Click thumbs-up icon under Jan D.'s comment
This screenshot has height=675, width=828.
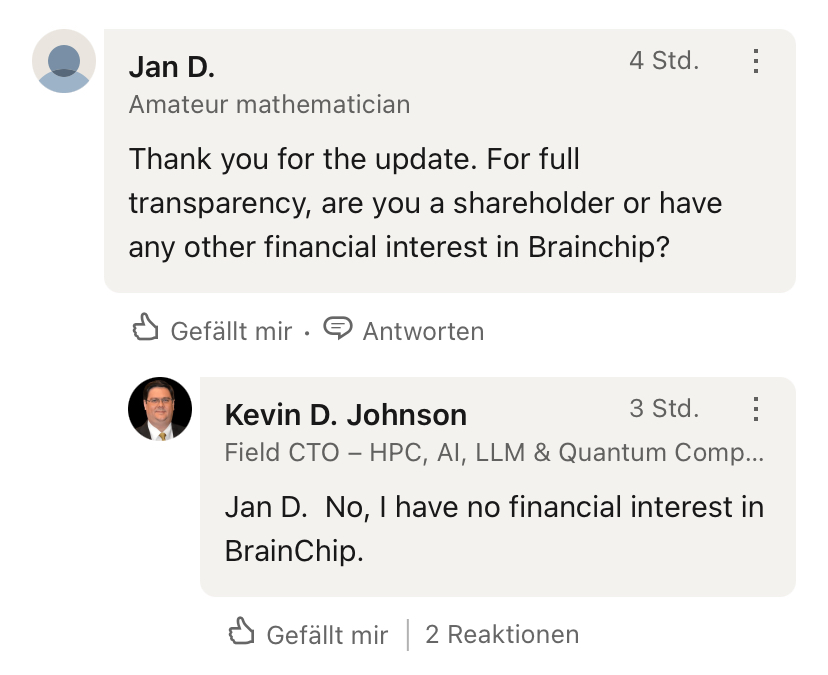146,328
